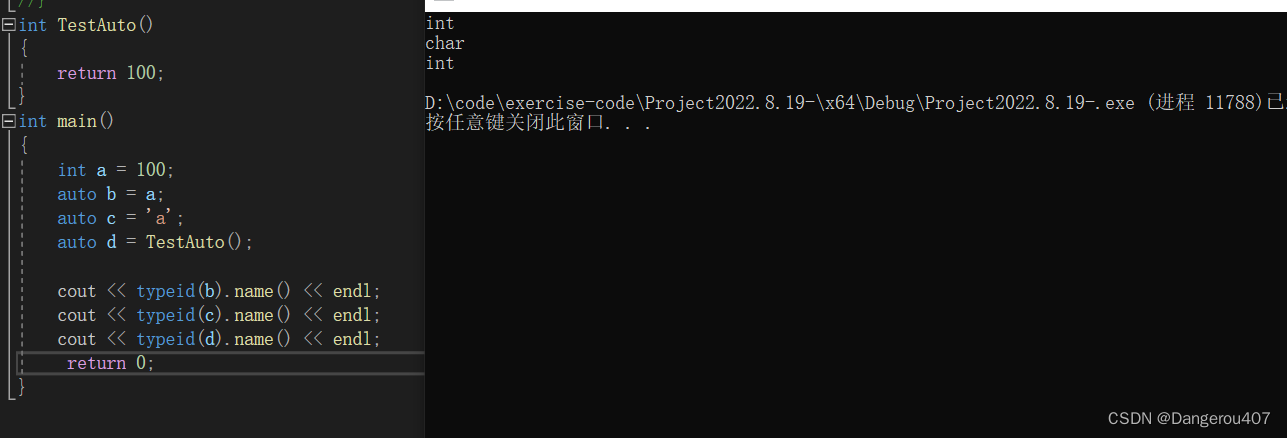Collapse the main function block
The height and width of the screenshot is (438, 1287).
tap(8, 121)
